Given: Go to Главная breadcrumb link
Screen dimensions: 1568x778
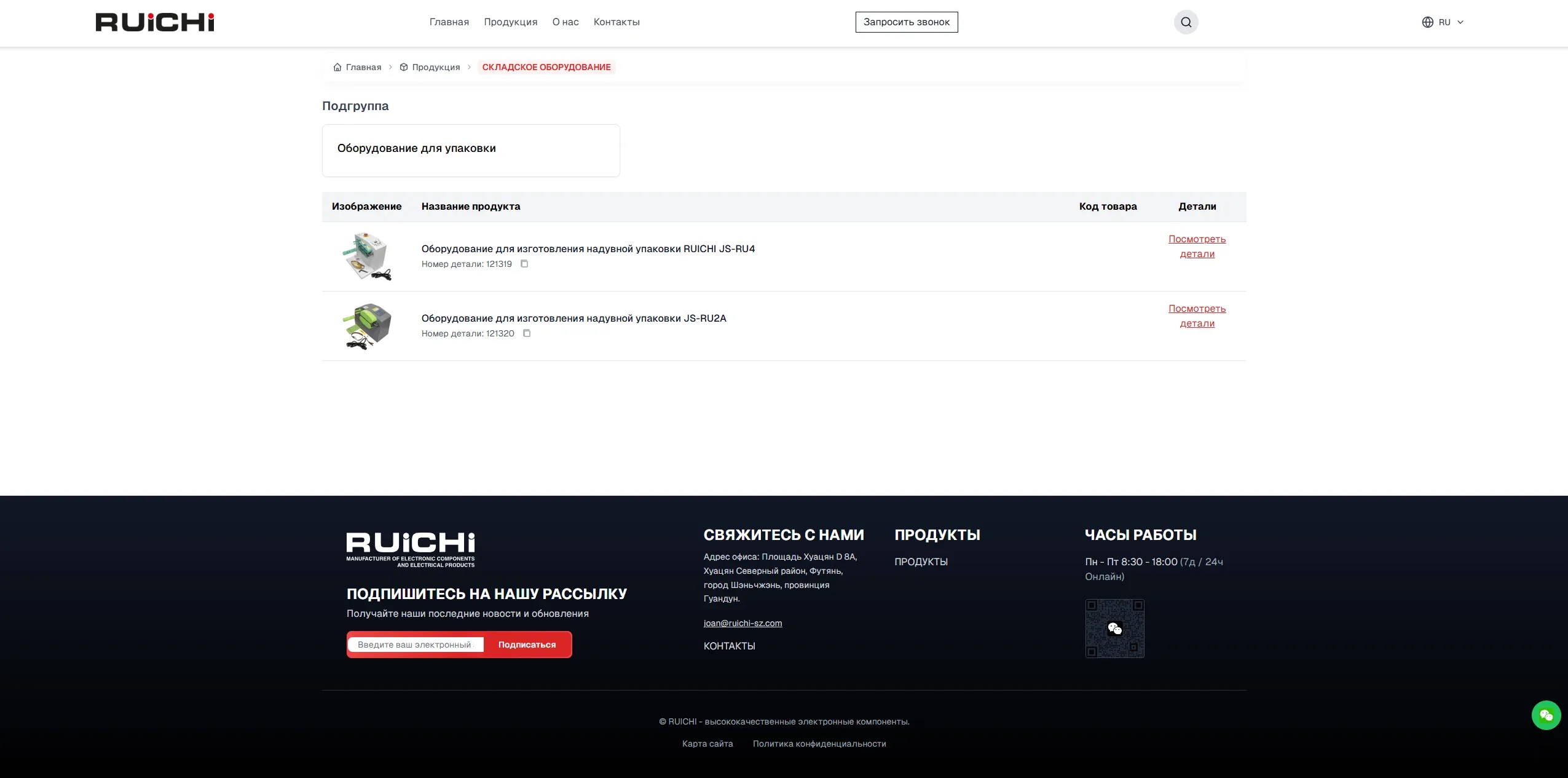Looking at the screenshot, I should [363, 67].
